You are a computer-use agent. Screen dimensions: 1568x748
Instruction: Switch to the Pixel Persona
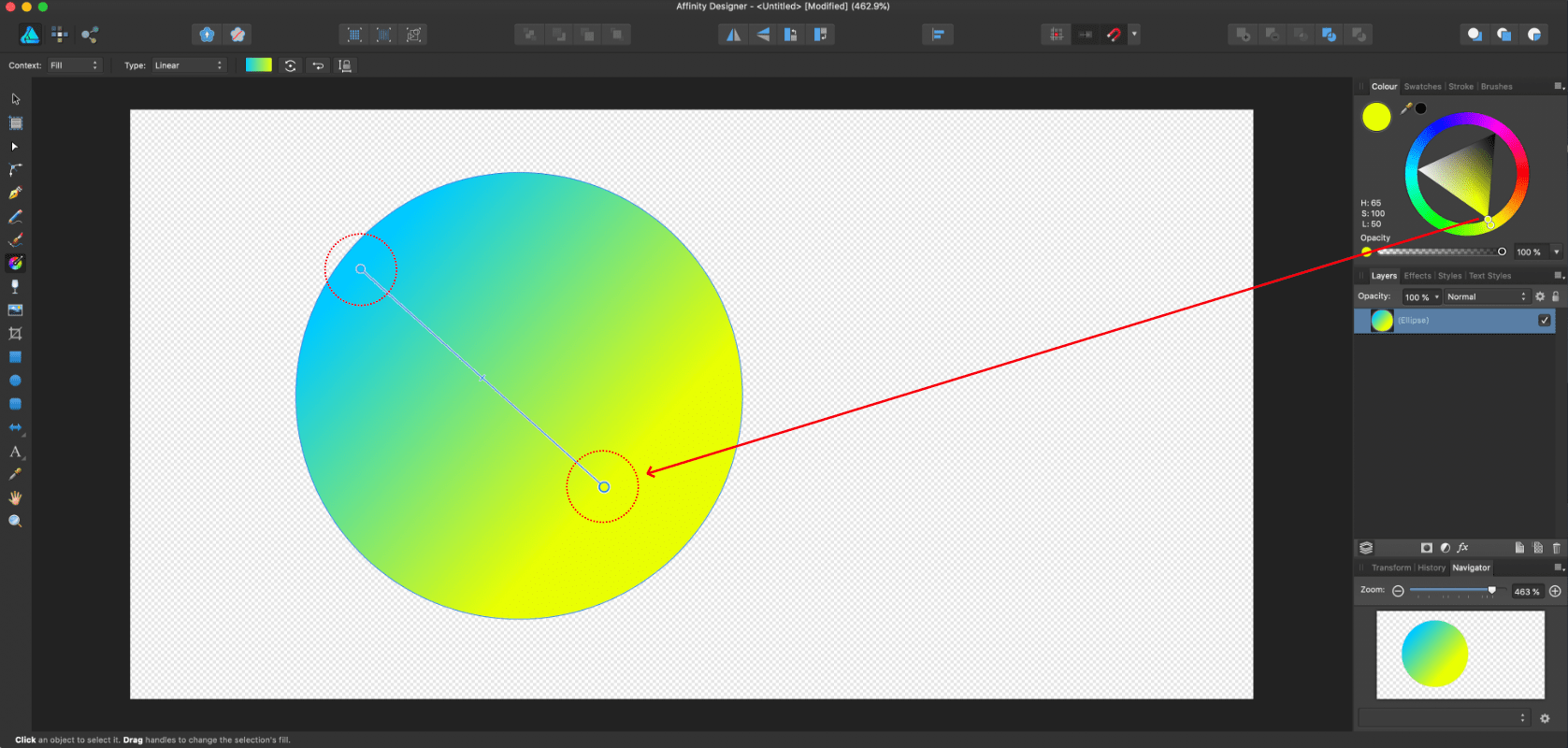[60, 35]
